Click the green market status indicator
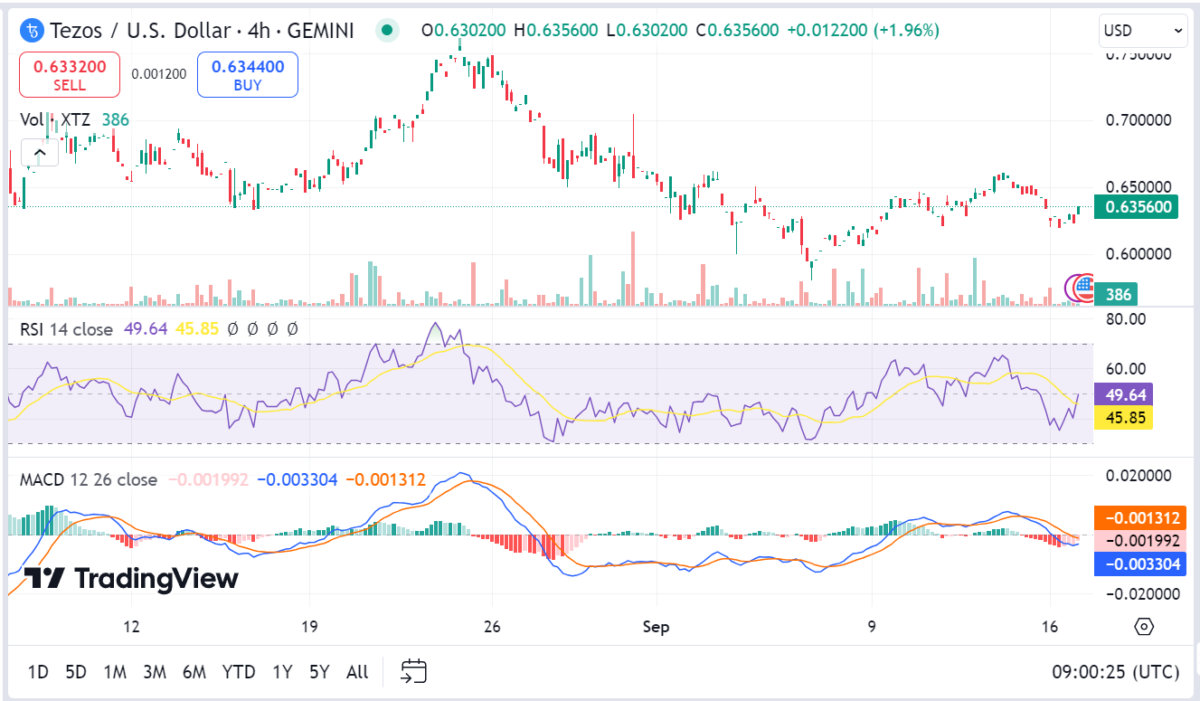Screen dimensions: 1200x701 (x=387, y=30)
